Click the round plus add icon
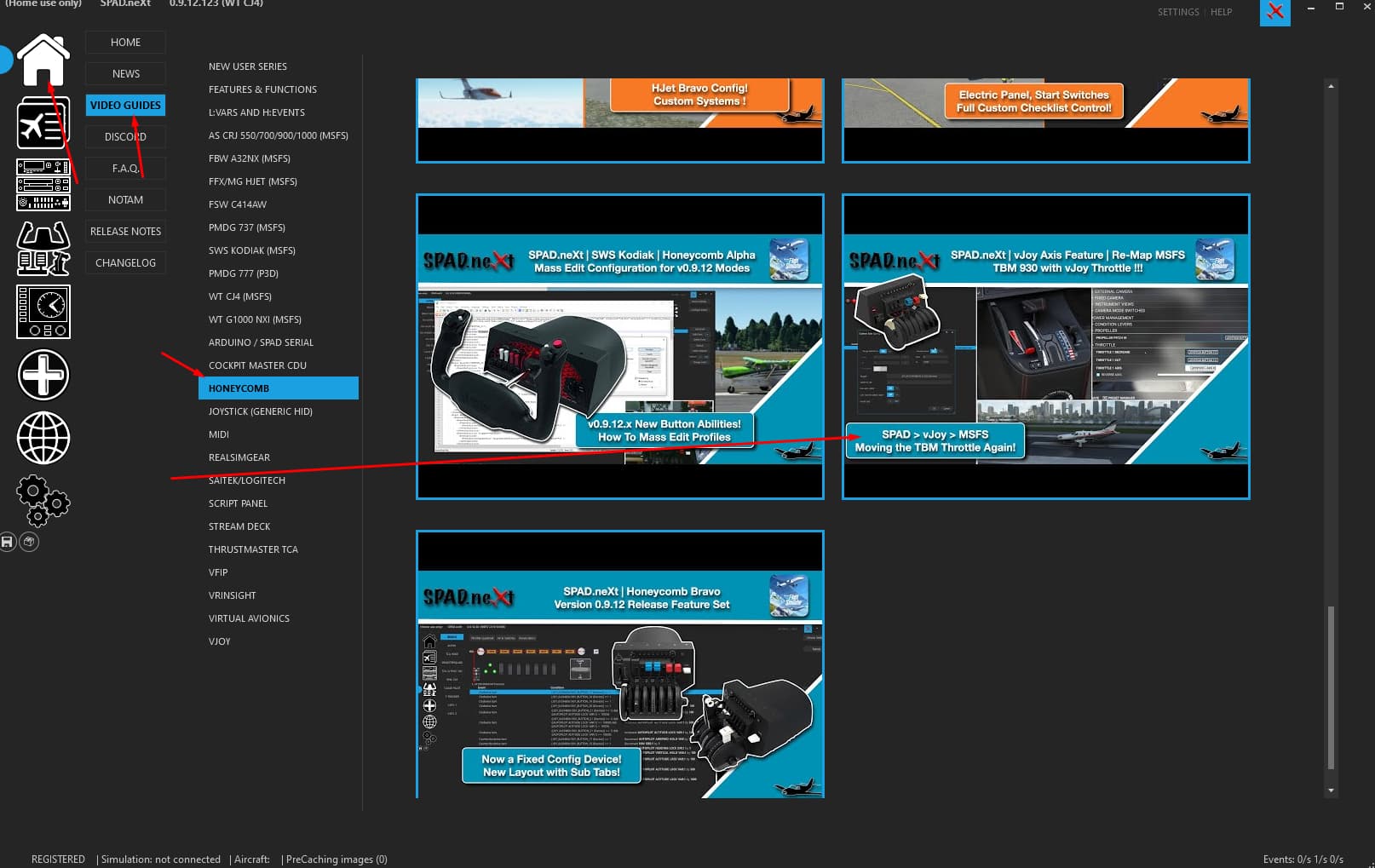This screenshot has width=1375, height=868. (x=43, y=375)
